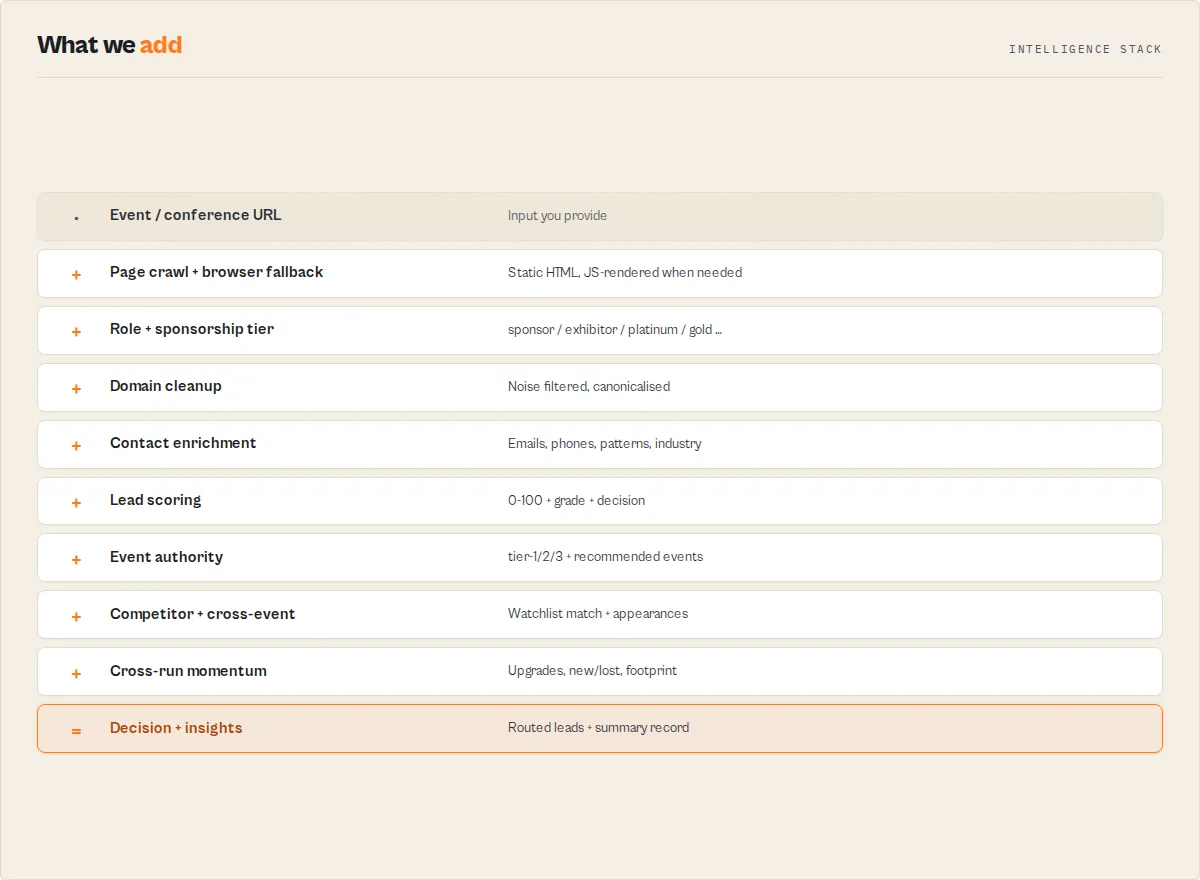Click the plus icon beside Contact enrichment

[76, 445]
